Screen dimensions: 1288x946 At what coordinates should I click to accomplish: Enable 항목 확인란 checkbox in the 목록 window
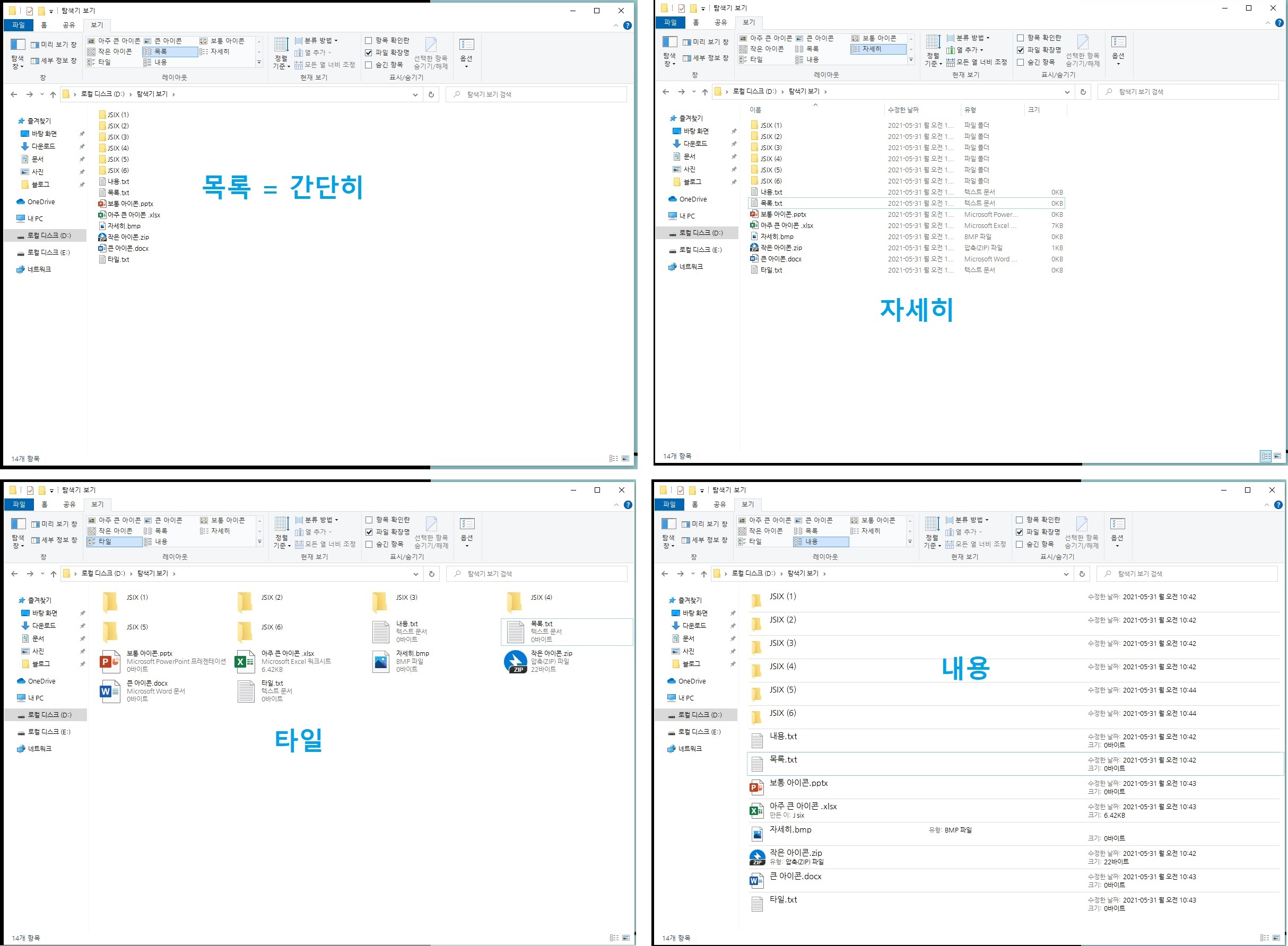point(369,41)
